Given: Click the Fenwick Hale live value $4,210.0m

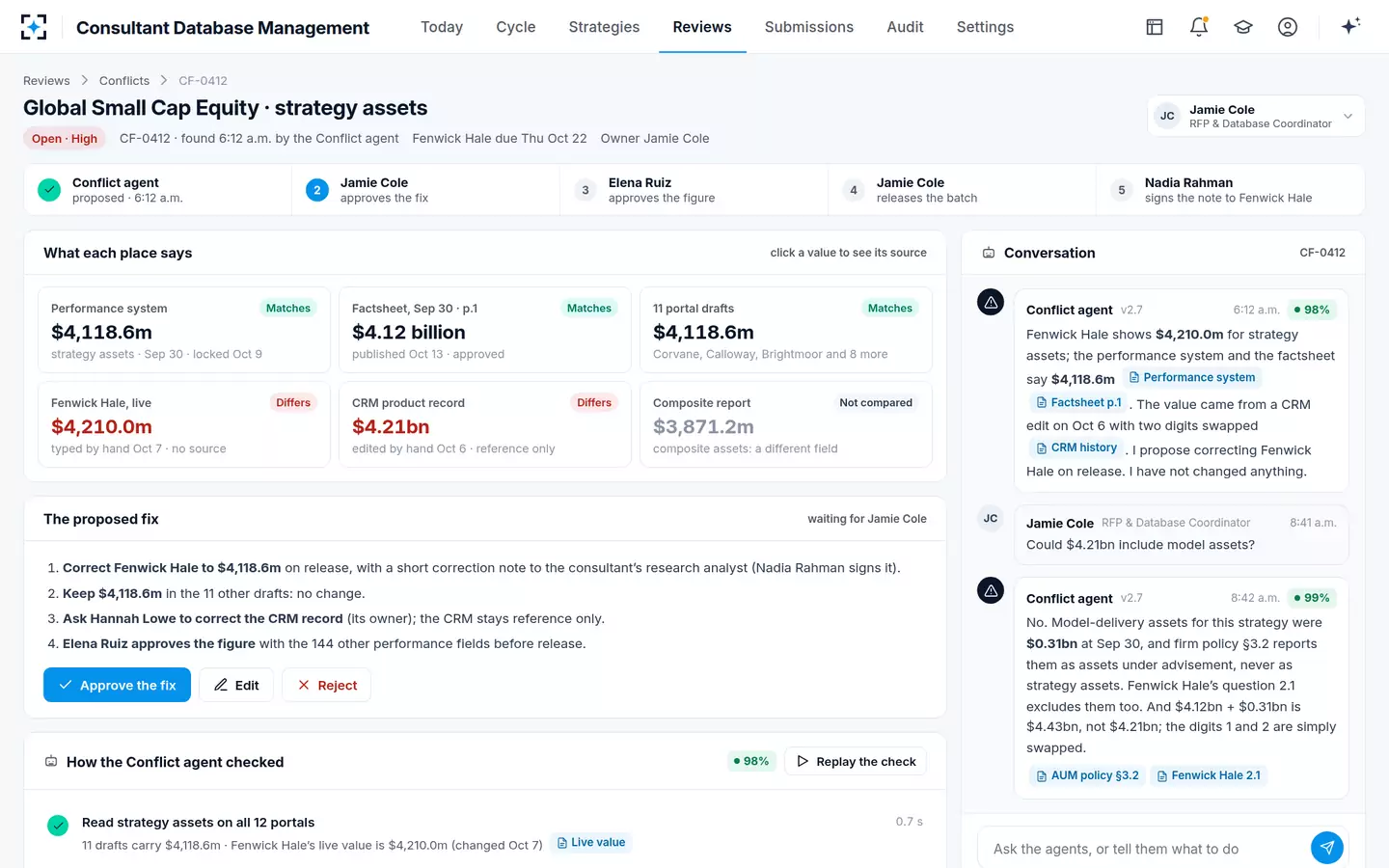Looking at the screenshot, I should [101, 426].
